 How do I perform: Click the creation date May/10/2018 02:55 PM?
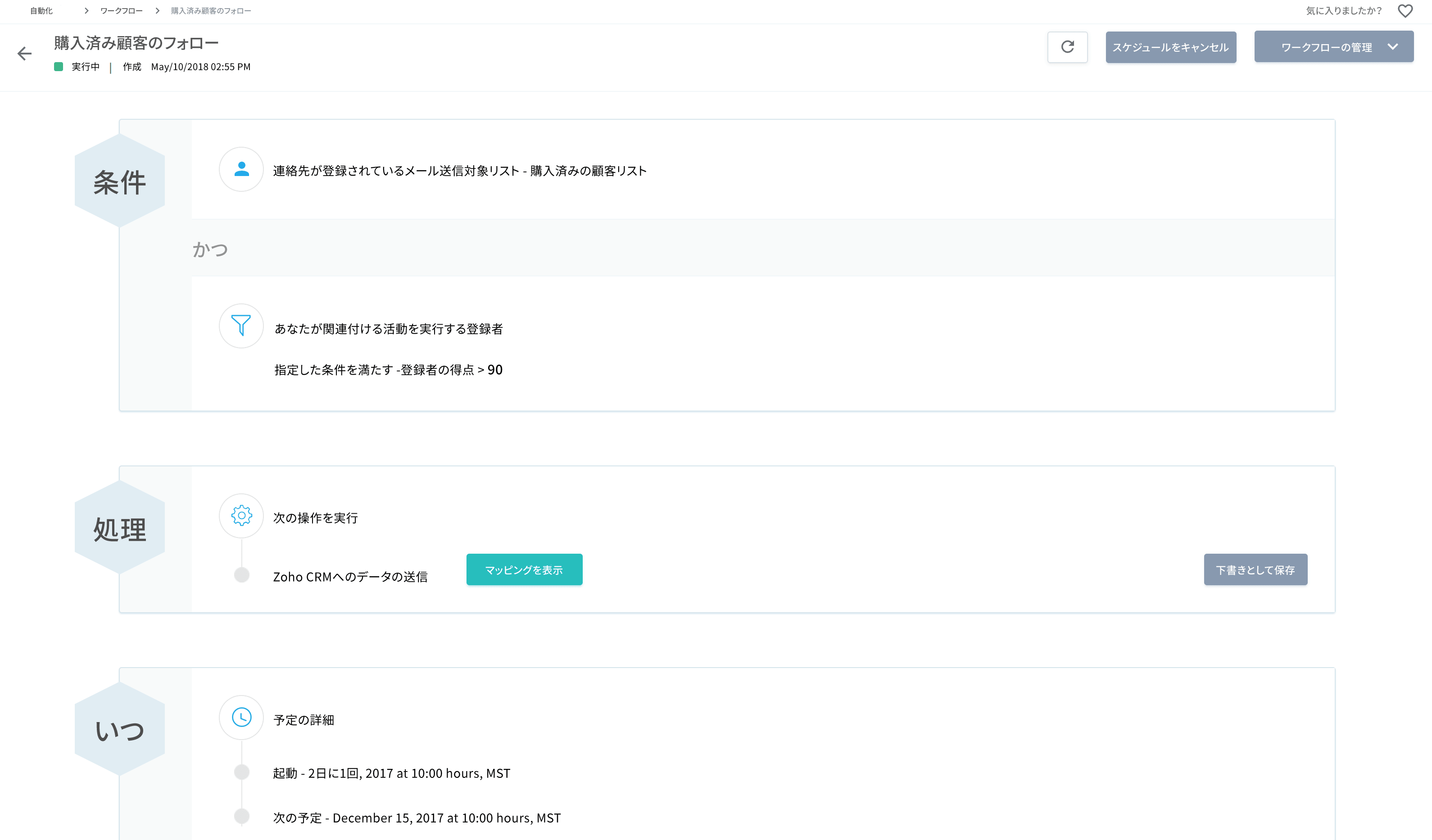click(x=200, y=67)
